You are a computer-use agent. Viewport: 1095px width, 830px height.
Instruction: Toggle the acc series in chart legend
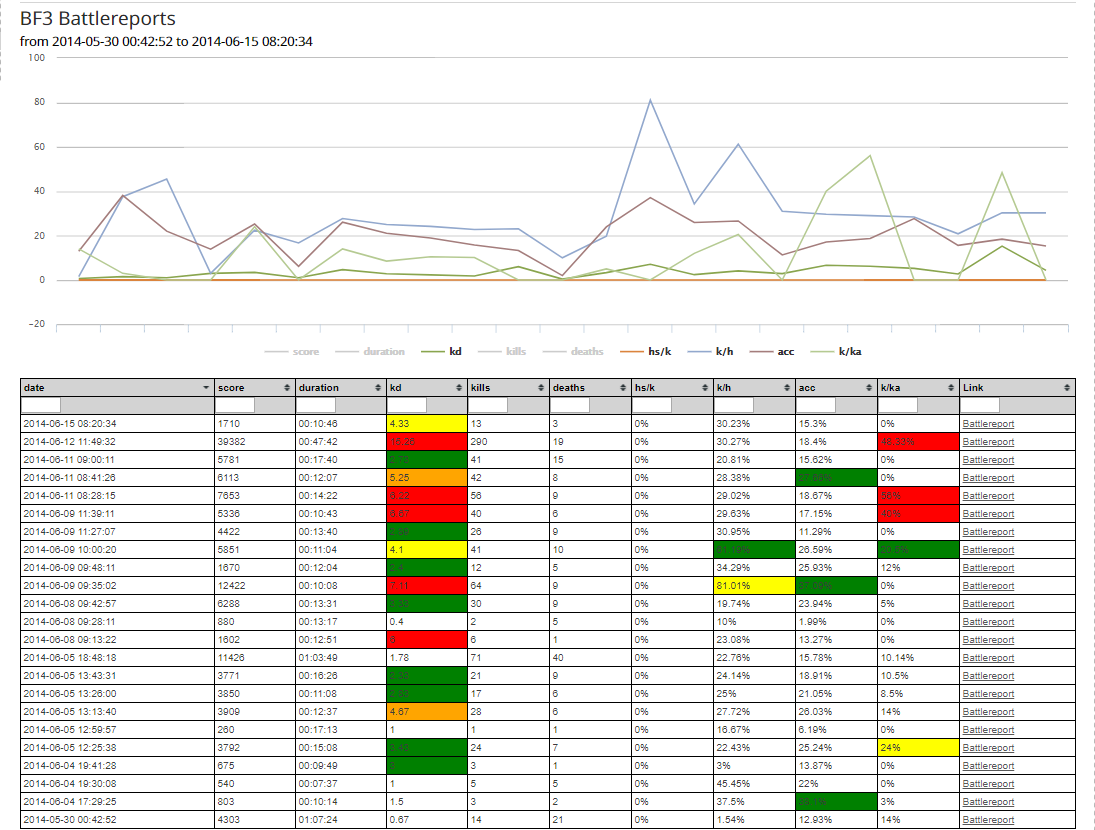coord(772,352)
